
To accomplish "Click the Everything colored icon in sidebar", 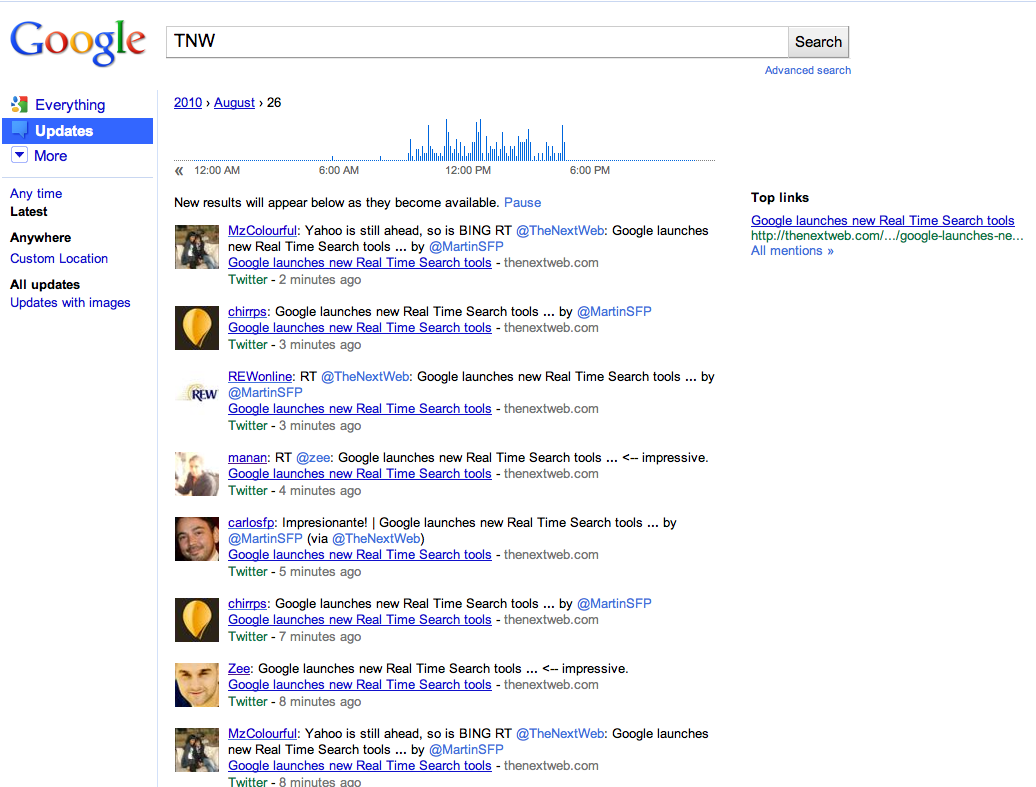I will click(19, 104).
